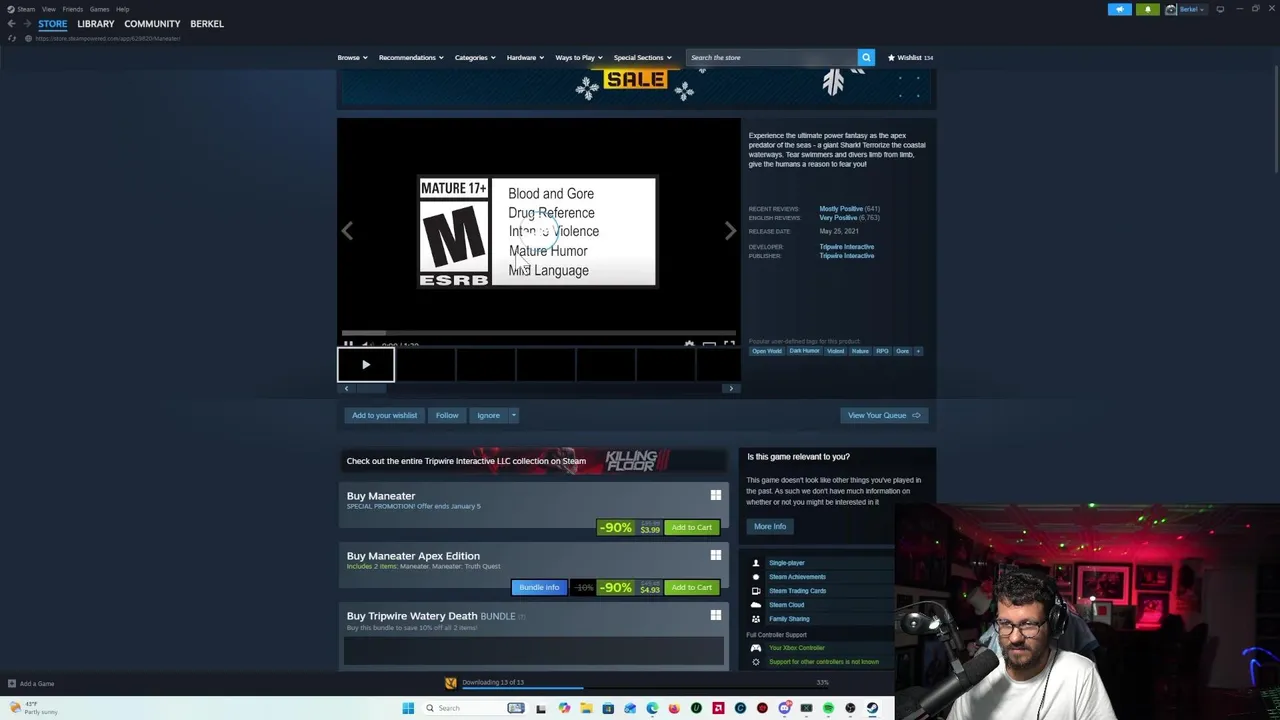Open the Games menu
The height and width of the screenshot is (720, 1280).
click(x=99, y=9)
